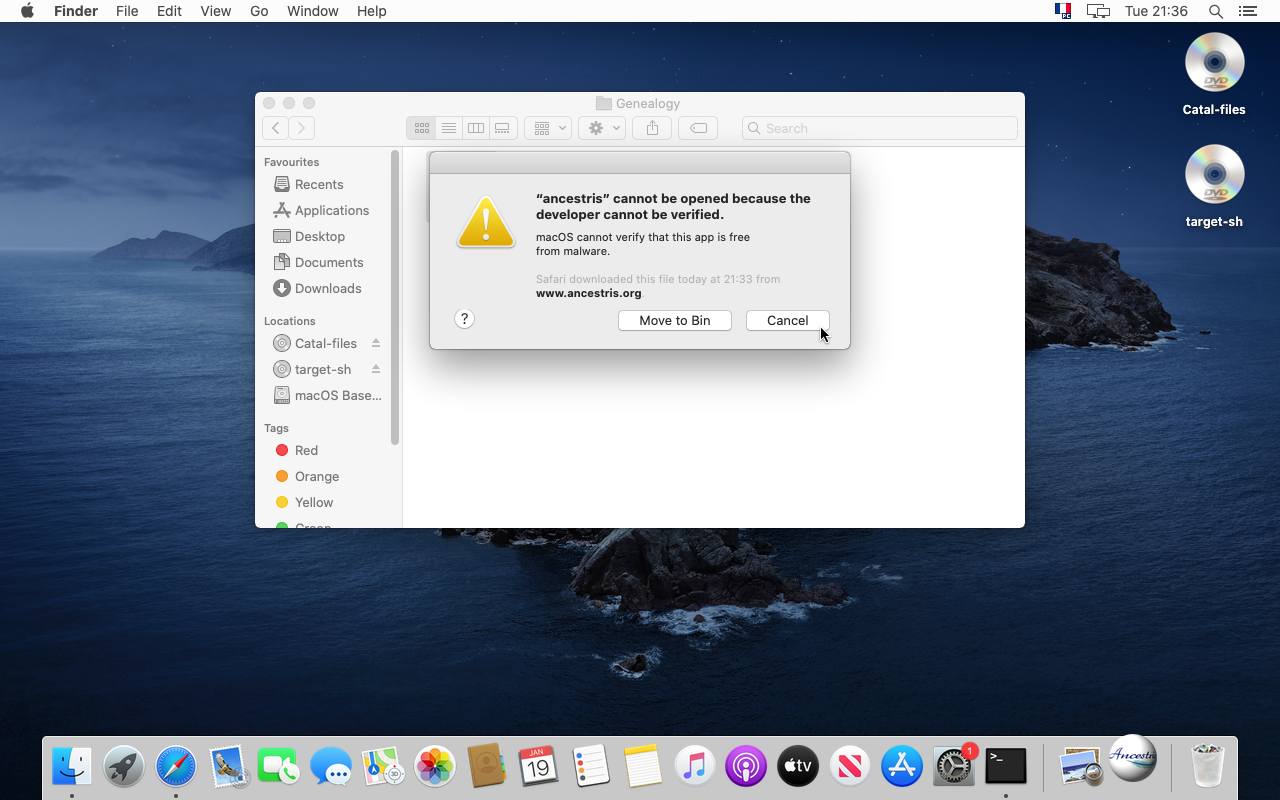Open System Preferences from the Dock
This screenshot has height=800, width=1280.
click(954, 767)
